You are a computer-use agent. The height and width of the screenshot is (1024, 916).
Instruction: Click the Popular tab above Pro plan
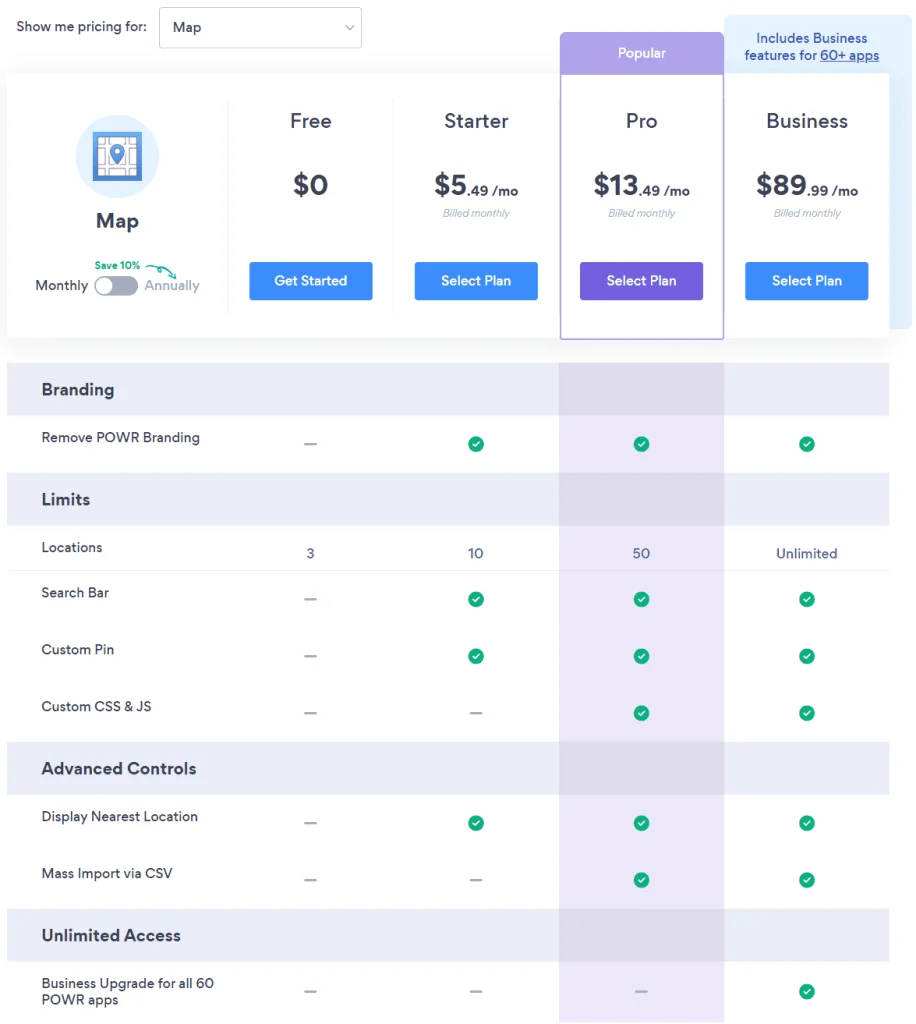[641, 53]
